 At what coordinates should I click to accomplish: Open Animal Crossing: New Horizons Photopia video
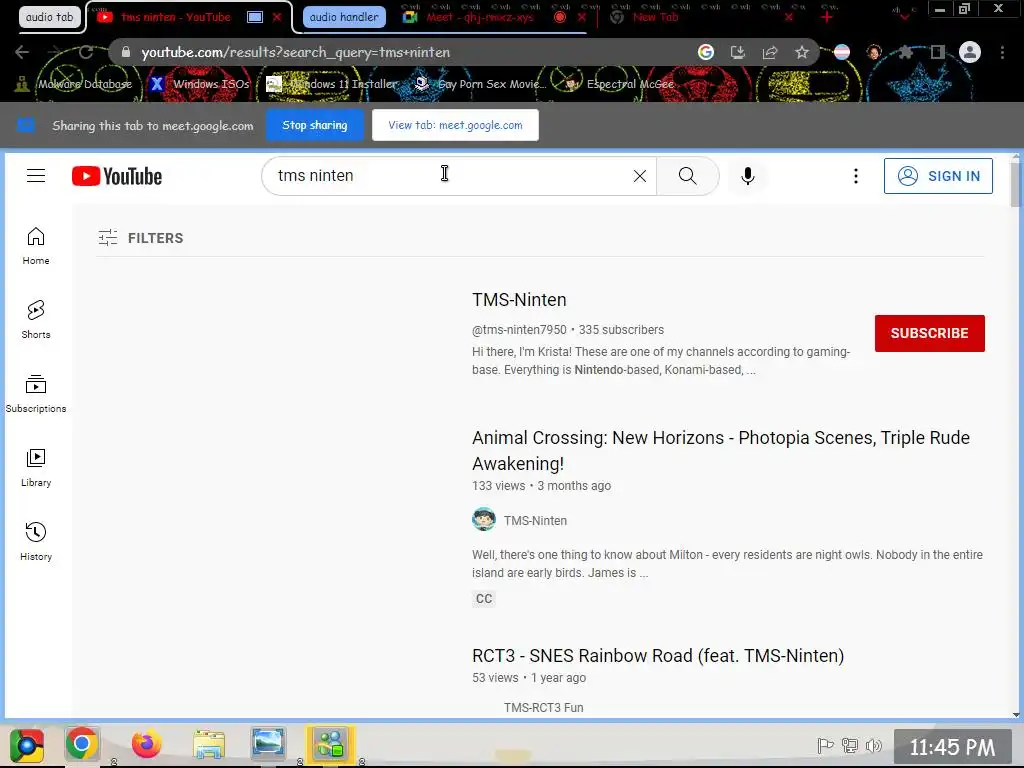click(x=721, y=450)
